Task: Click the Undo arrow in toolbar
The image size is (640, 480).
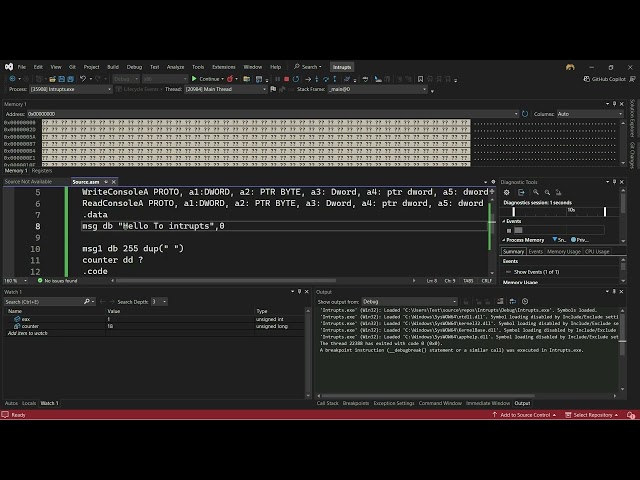Action: [83, 79]
